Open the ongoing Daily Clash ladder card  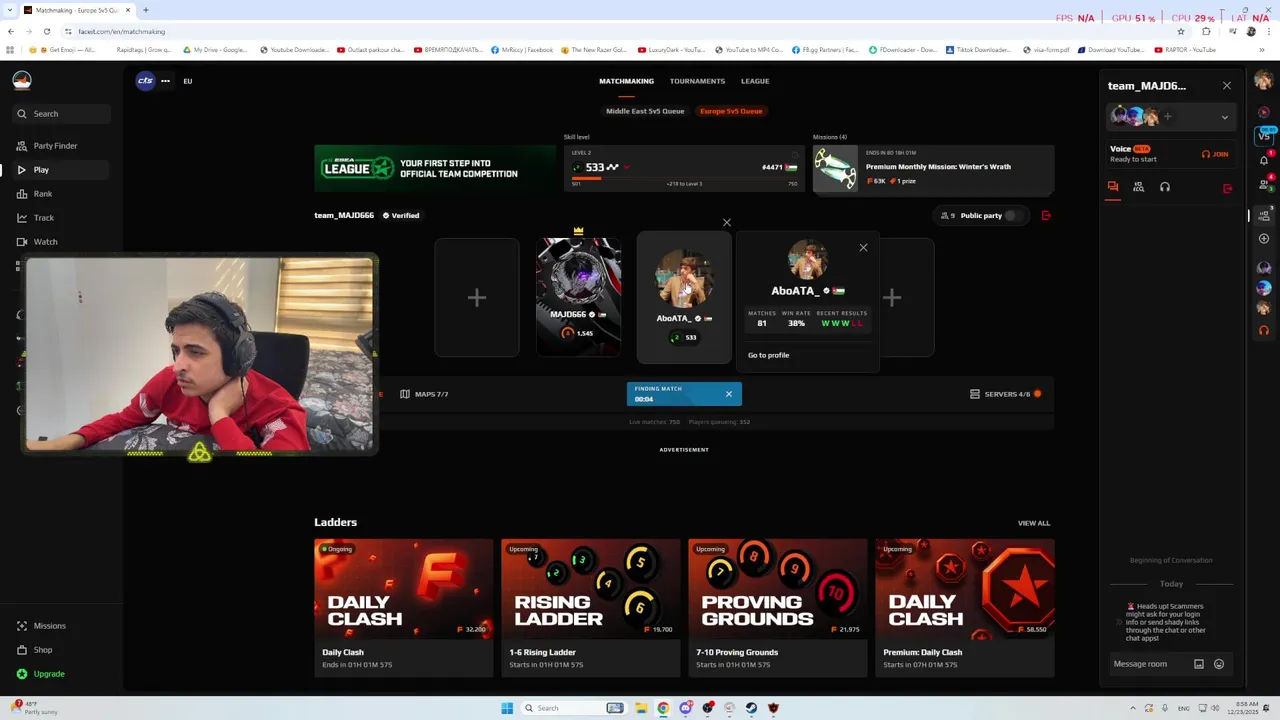(x=404, y=608)
